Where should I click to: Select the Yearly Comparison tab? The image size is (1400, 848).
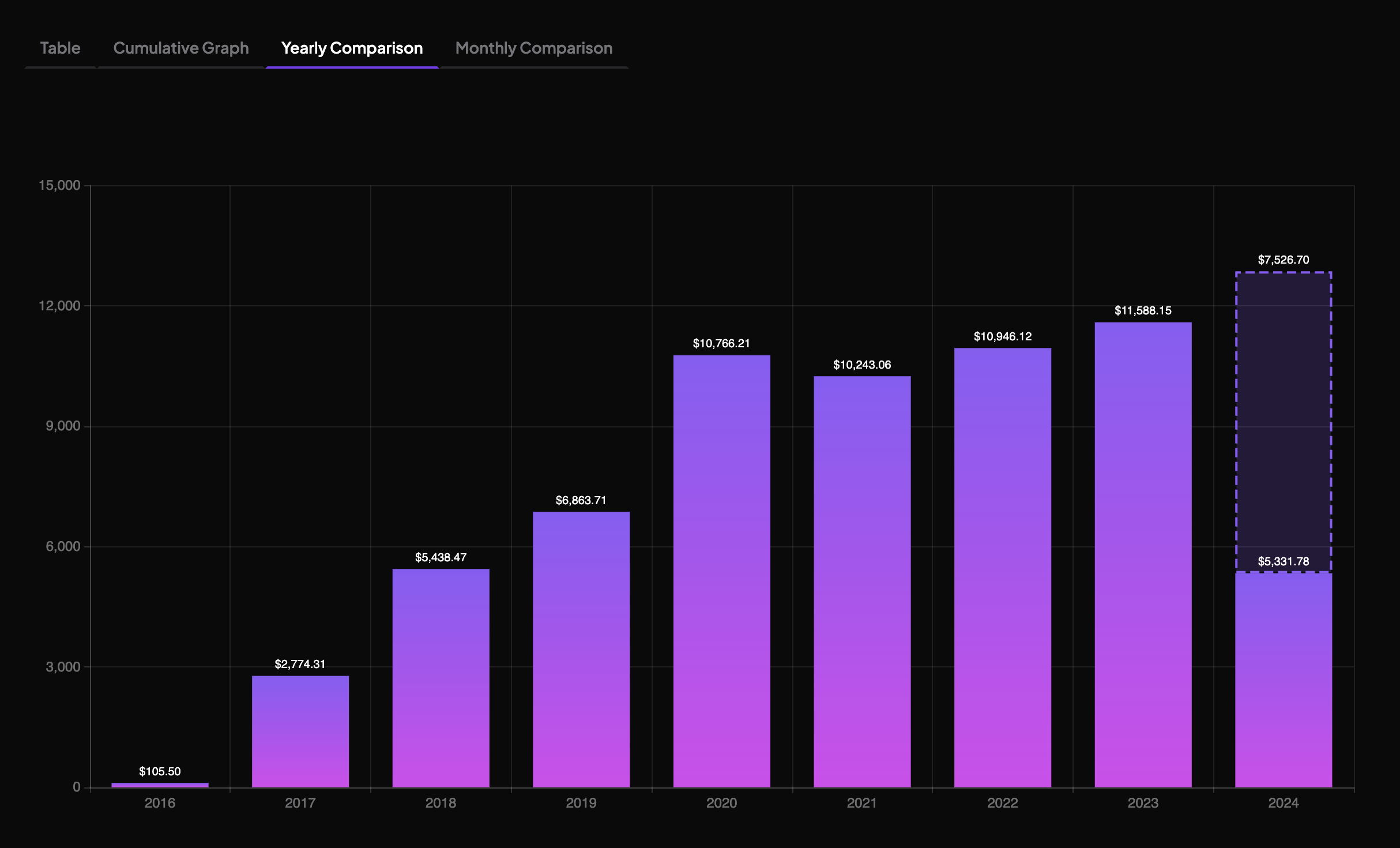(352, 48)
